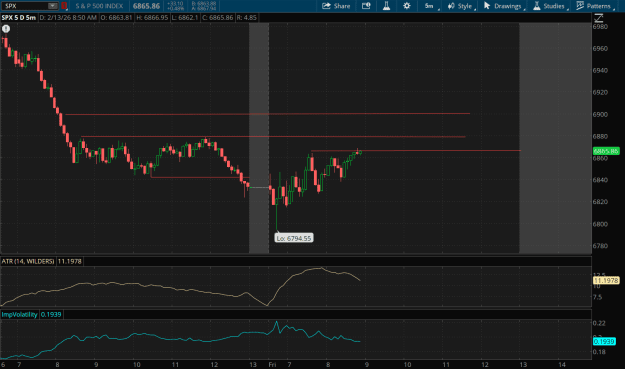Click the +33.10 net change figure

(x=175, y=4)
